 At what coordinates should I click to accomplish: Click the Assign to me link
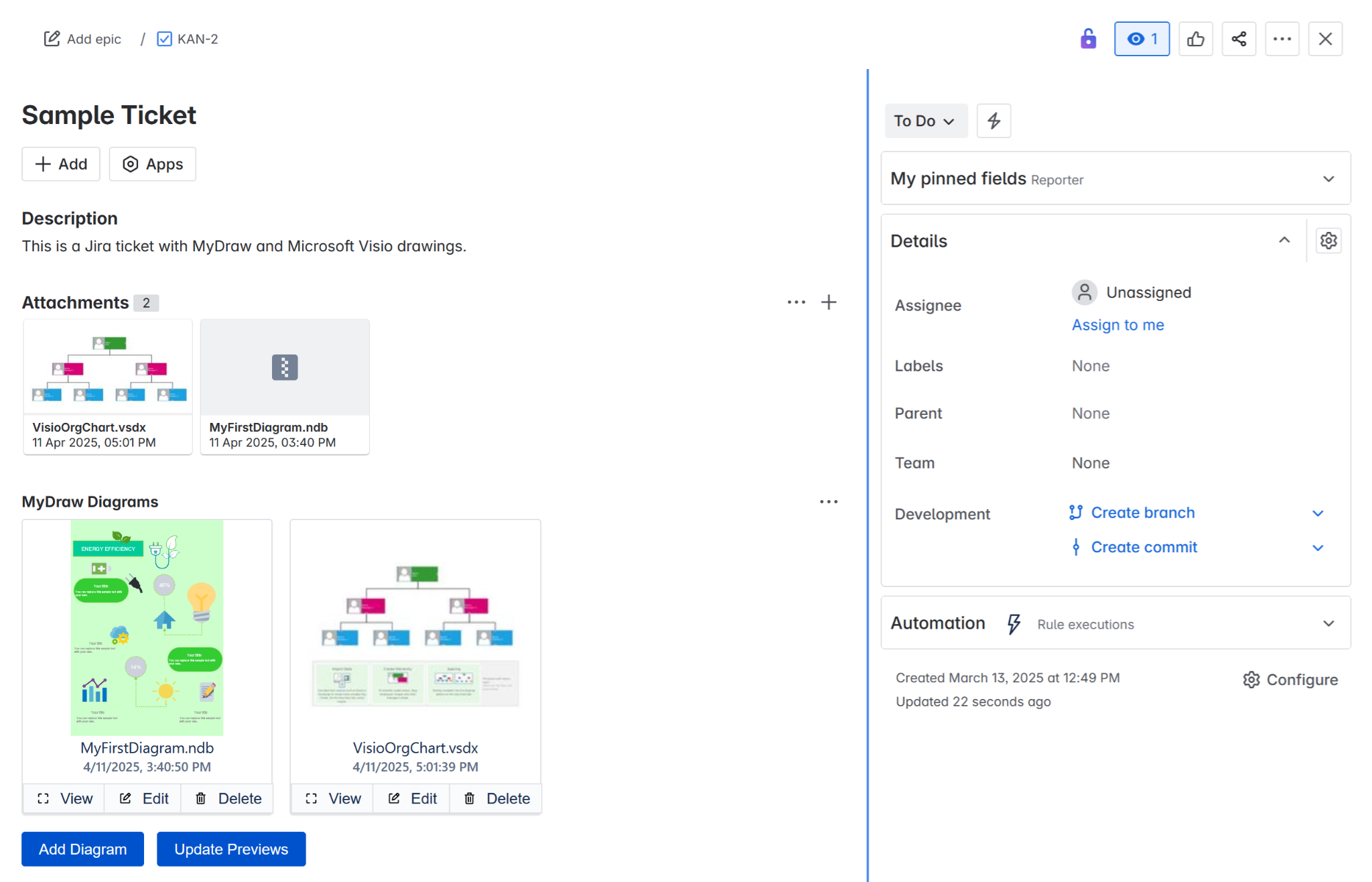[1117, 324]
